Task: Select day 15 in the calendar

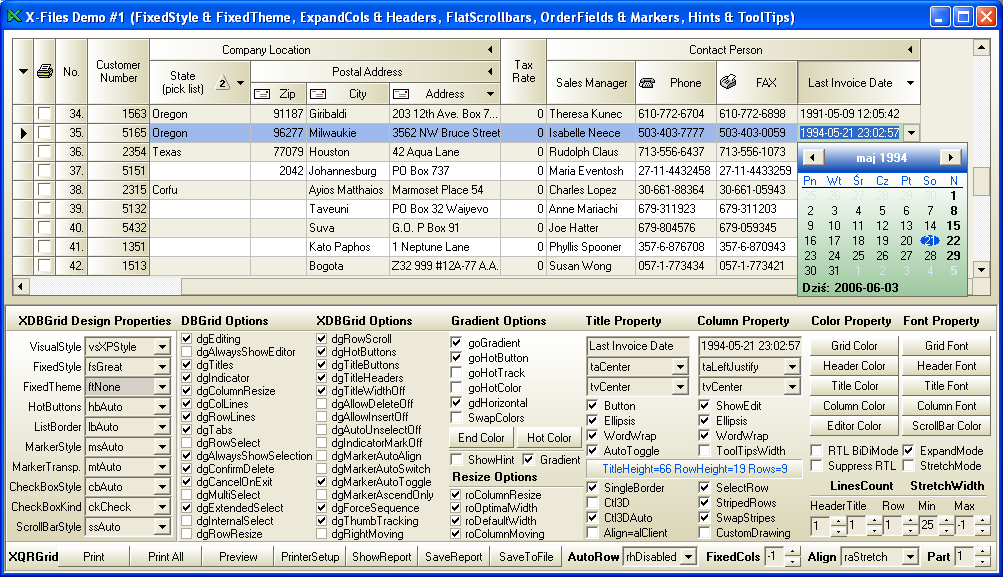Action: [x=953, y=226]
